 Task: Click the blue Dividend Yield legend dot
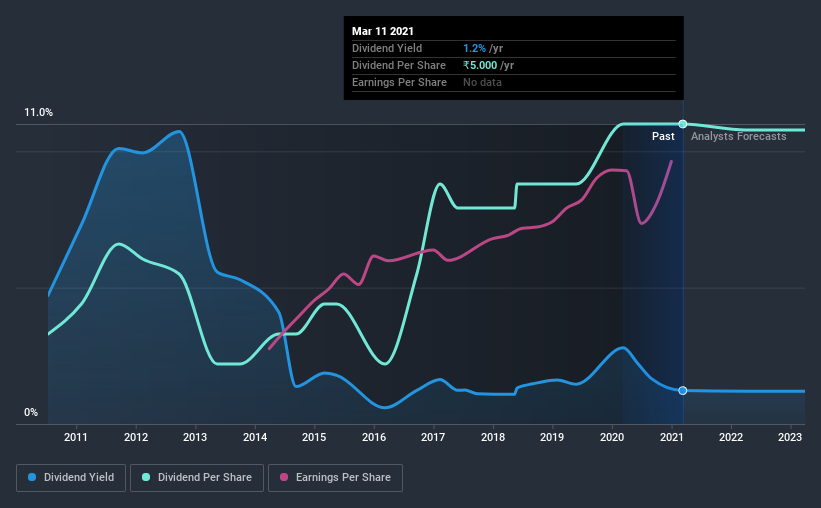[32, 477]
